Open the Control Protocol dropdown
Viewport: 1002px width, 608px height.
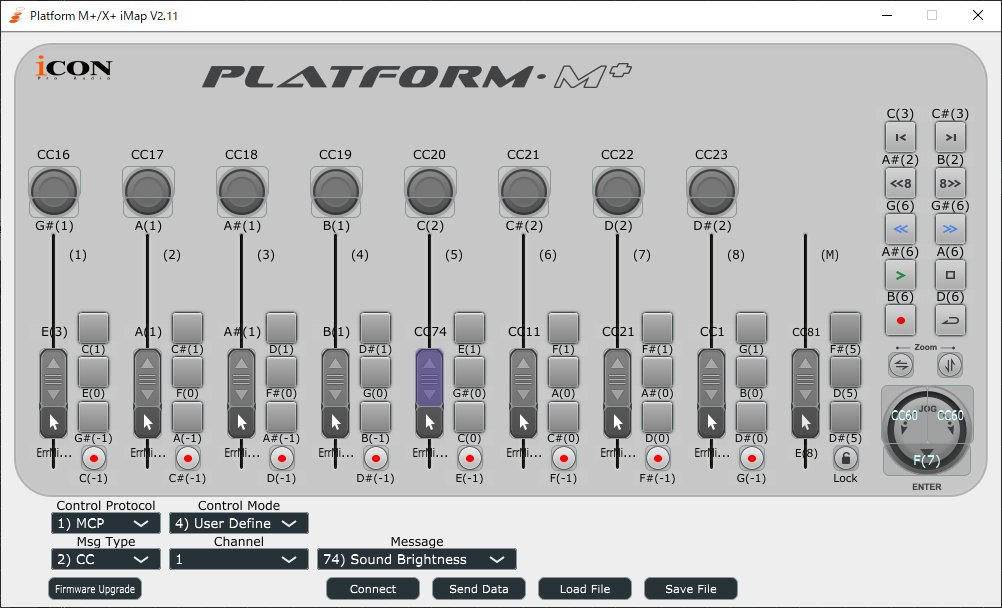tap(105, 523)
